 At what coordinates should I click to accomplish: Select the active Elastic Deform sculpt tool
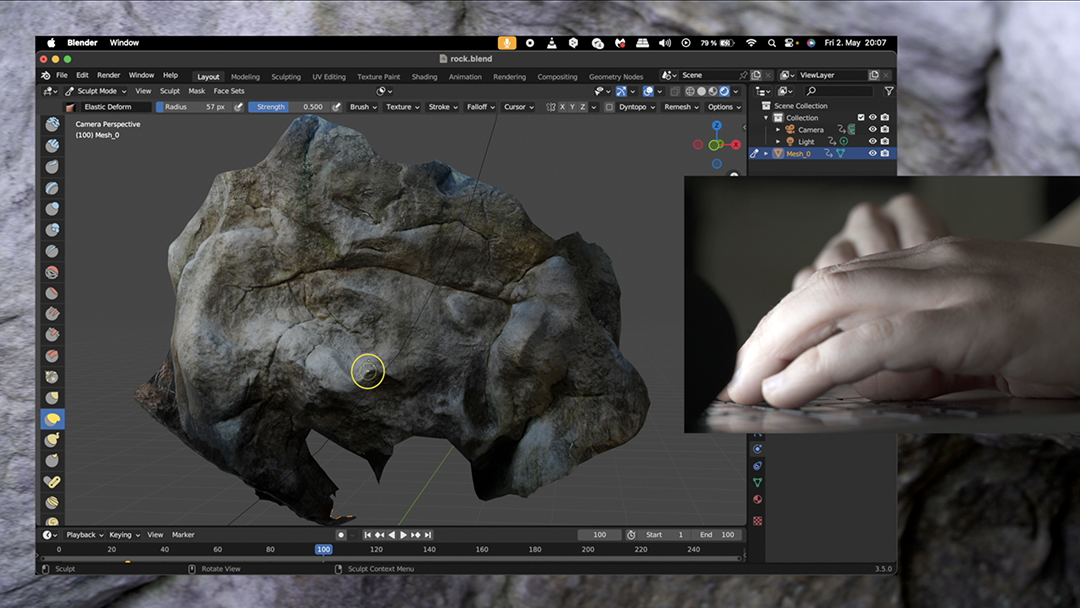tap(52, 419)
